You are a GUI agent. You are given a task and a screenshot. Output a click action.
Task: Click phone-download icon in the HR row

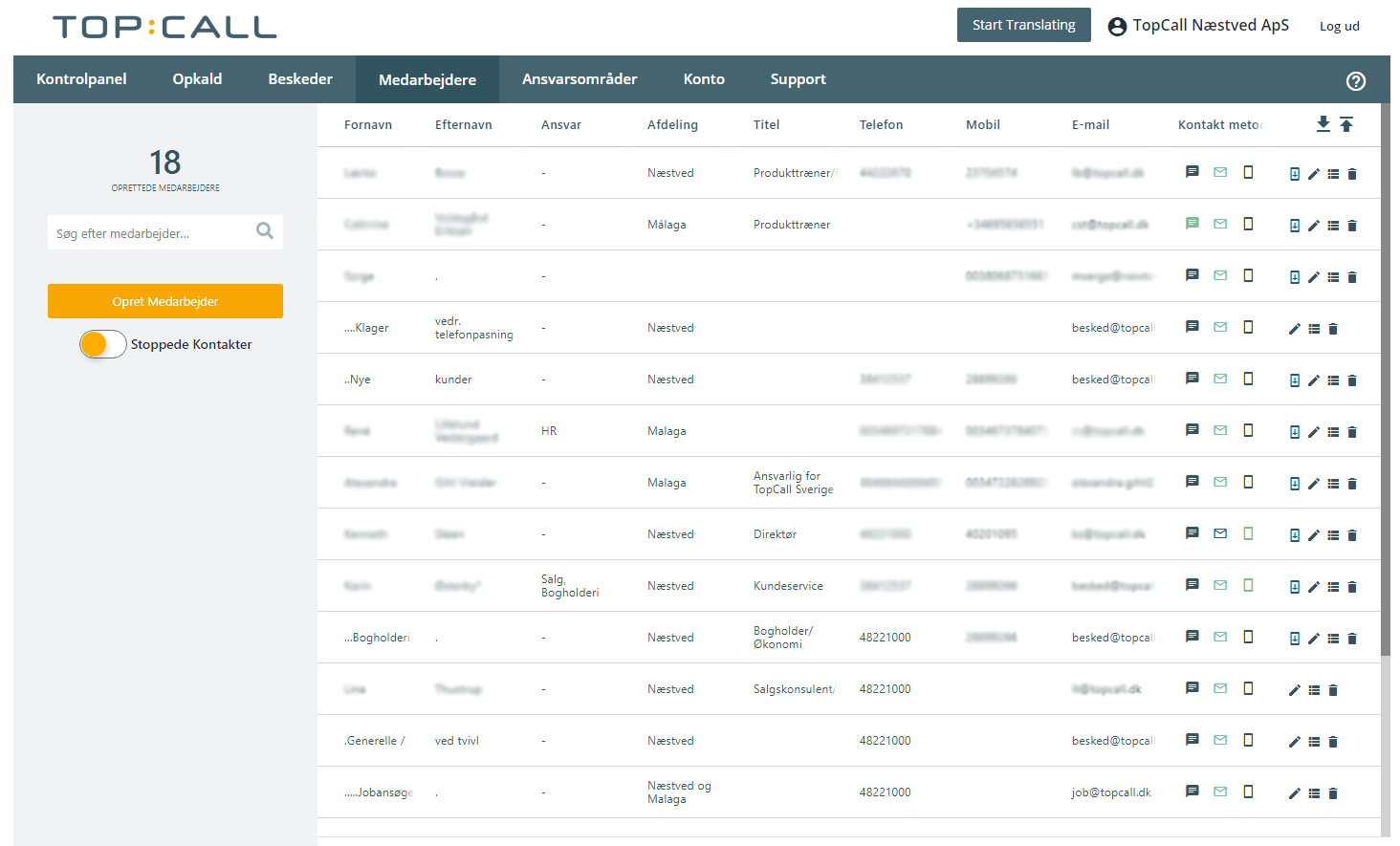[x=1295, y=432]
